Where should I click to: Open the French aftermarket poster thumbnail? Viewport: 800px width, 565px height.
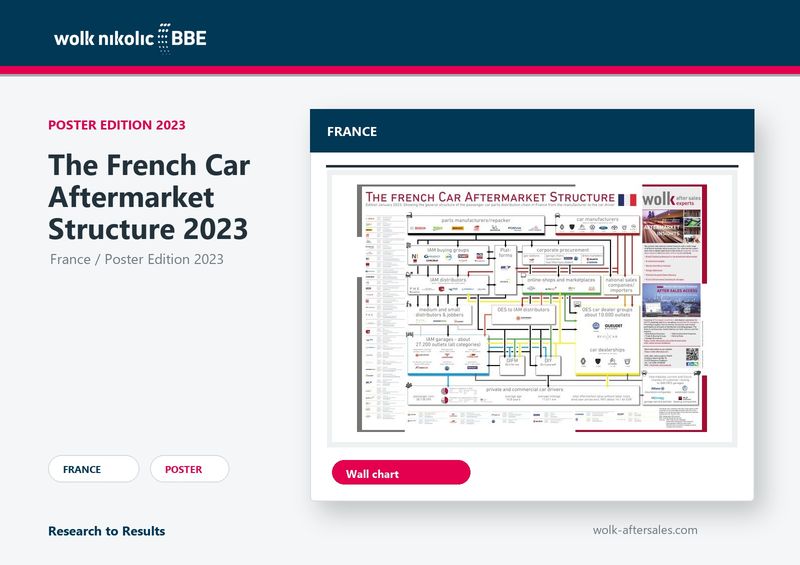(532, 308)
